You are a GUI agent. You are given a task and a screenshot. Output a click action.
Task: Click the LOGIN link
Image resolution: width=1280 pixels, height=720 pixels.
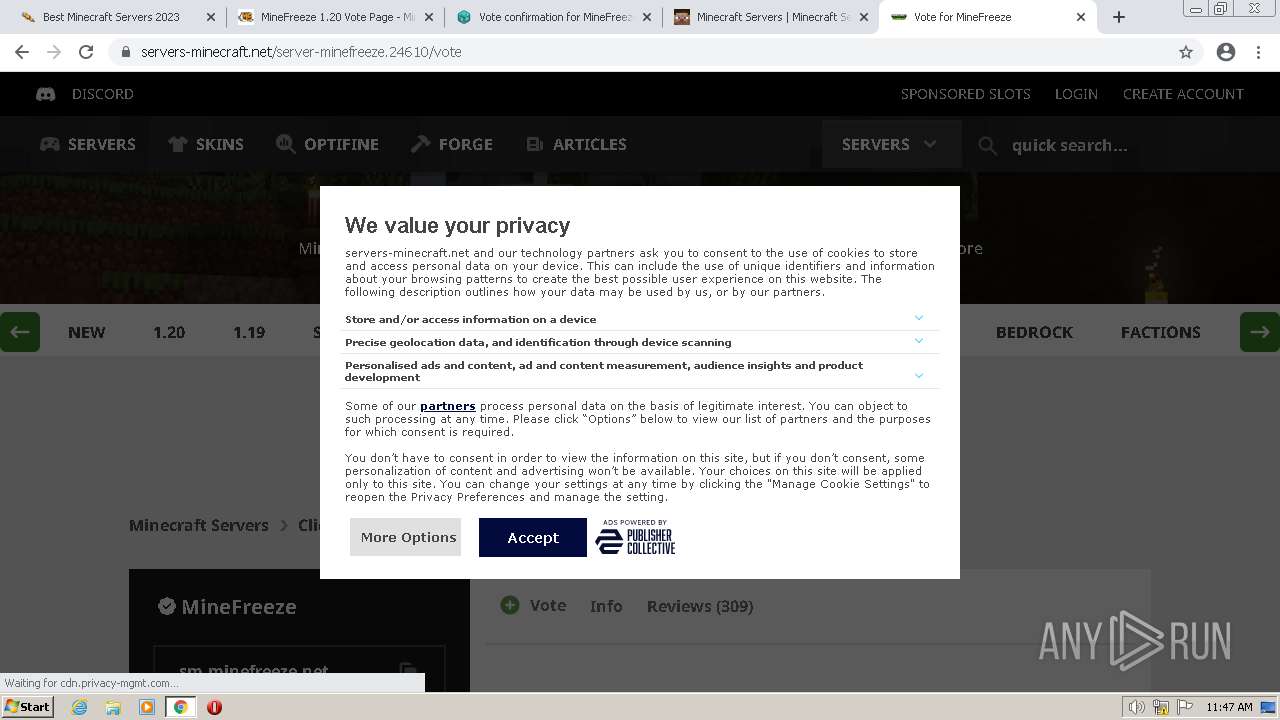[1076, 94]
